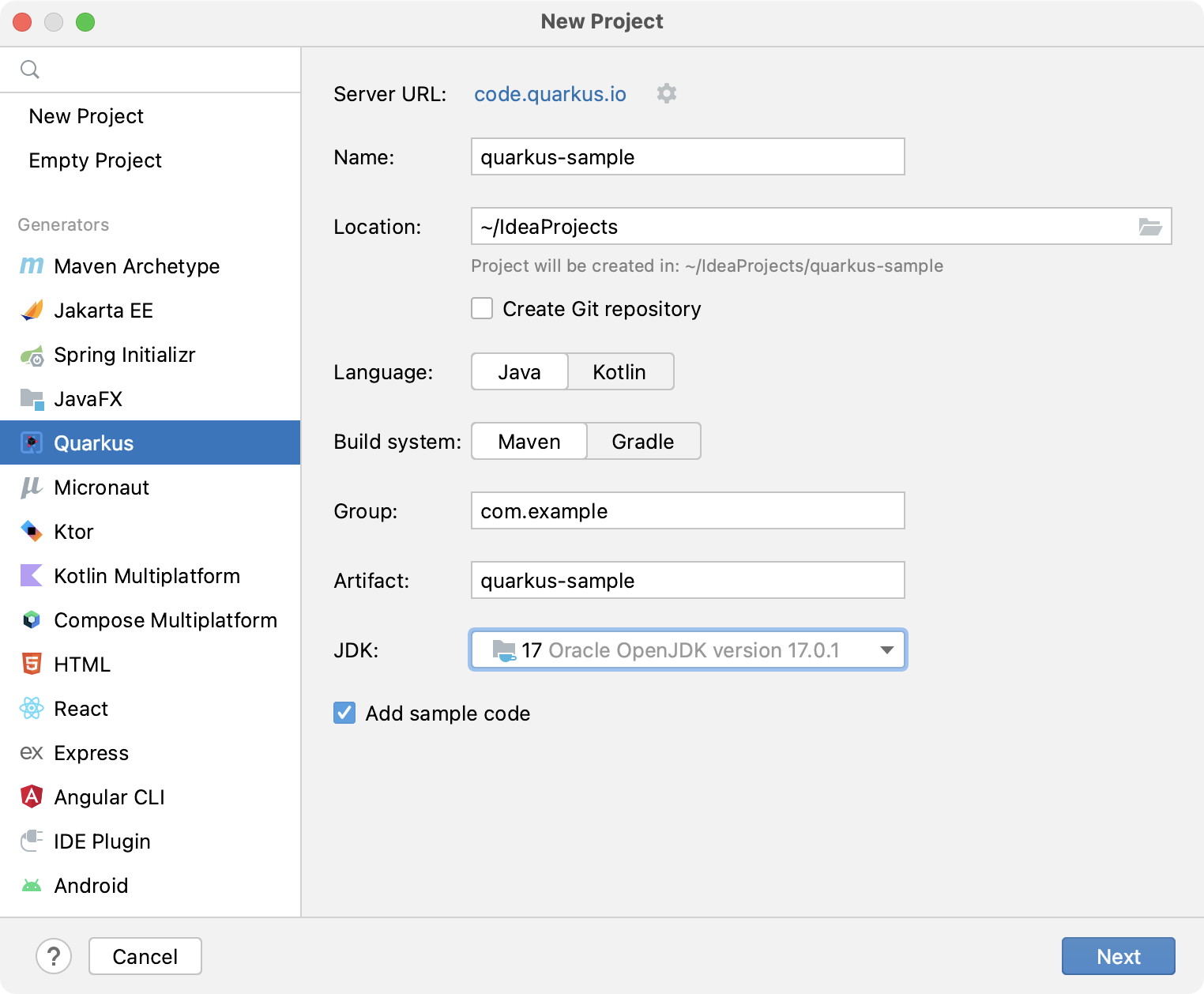Click the Android robot icon
Image resolution: width=1204 pixels, height=994 pixels.
point(32,886)
